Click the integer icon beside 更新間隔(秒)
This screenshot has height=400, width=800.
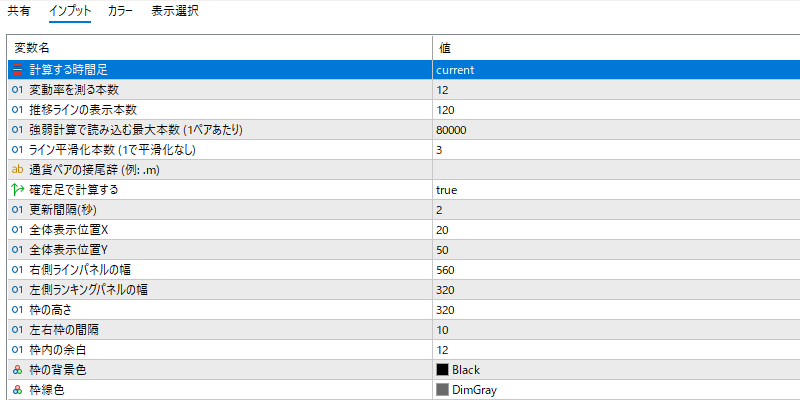pos(18,210)
